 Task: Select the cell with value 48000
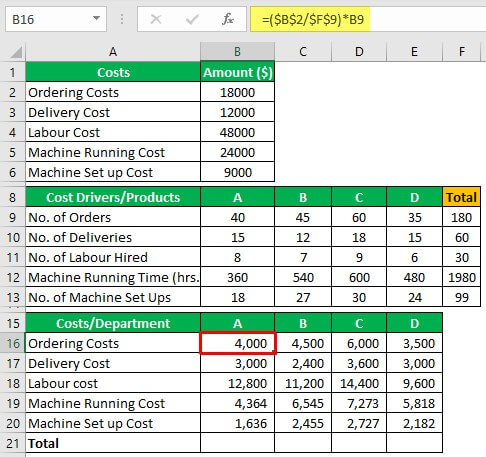(237, 132)
